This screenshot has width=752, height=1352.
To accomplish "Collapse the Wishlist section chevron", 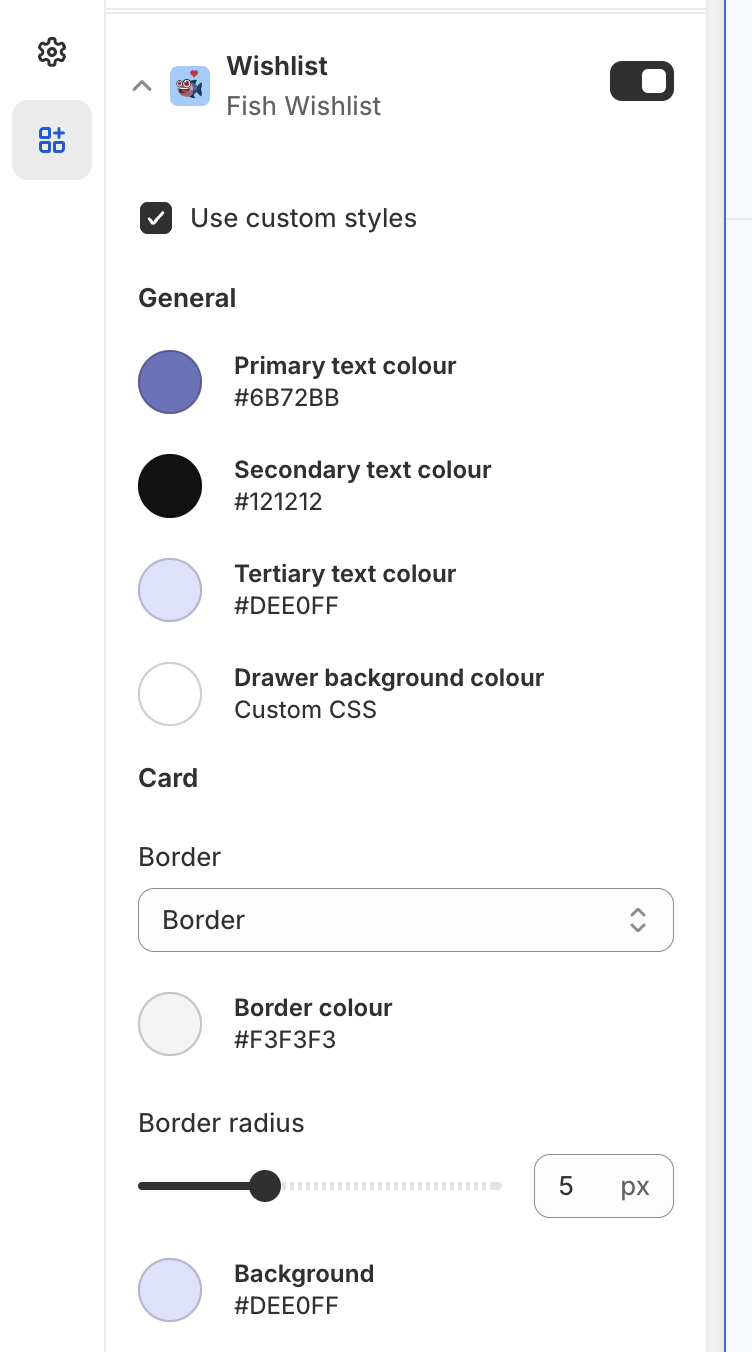I will point(142,86).
